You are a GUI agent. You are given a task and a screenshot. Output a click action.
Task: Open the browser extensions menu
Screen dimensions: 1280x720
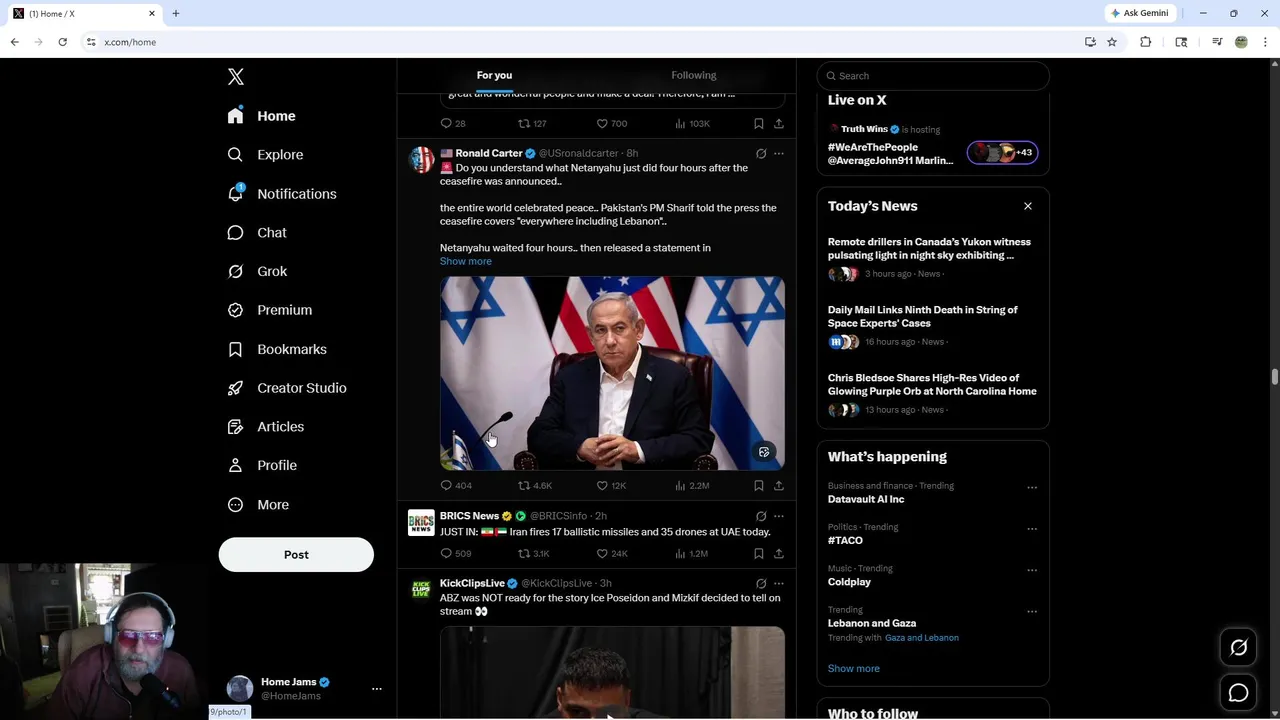tap(1146, 42)
